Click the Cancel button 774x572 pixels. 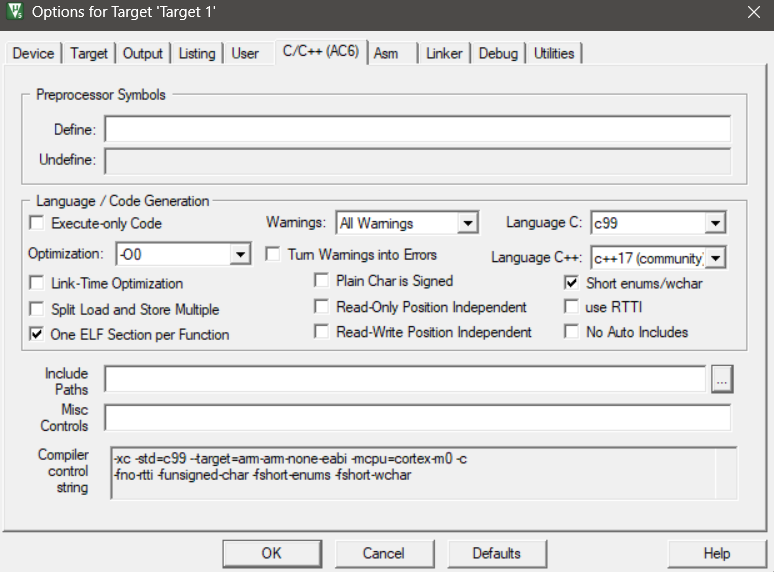[x=383, y=553]
